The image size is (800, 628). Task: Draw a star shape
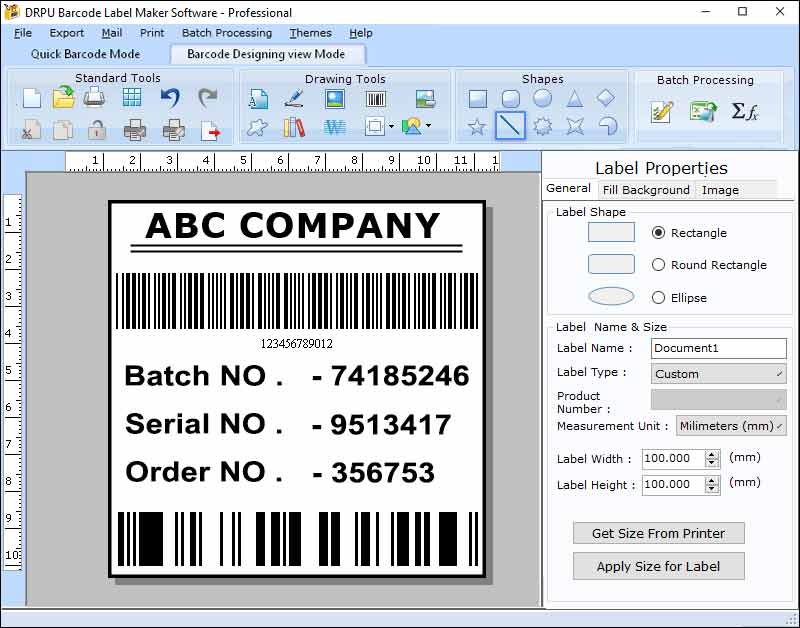click(477, 127)
